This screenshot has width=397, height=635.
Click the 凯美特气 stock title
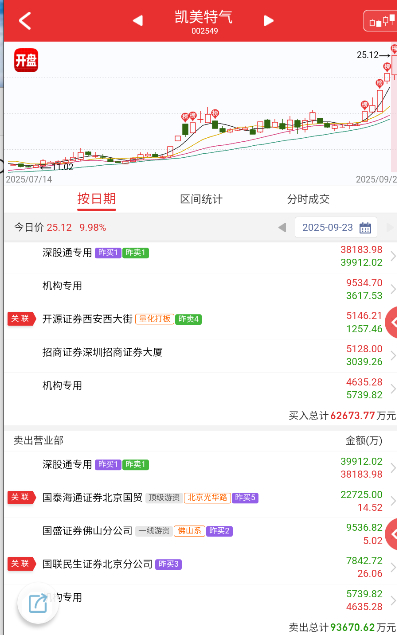(x=203, y=17)
